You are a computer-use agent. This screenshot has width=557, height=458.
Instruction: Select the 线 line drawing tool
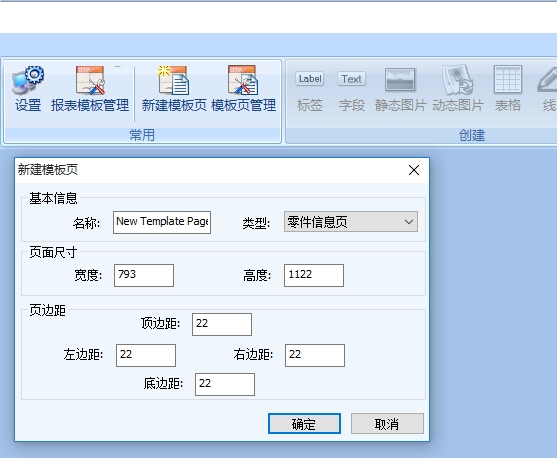(x=548, y=88)
